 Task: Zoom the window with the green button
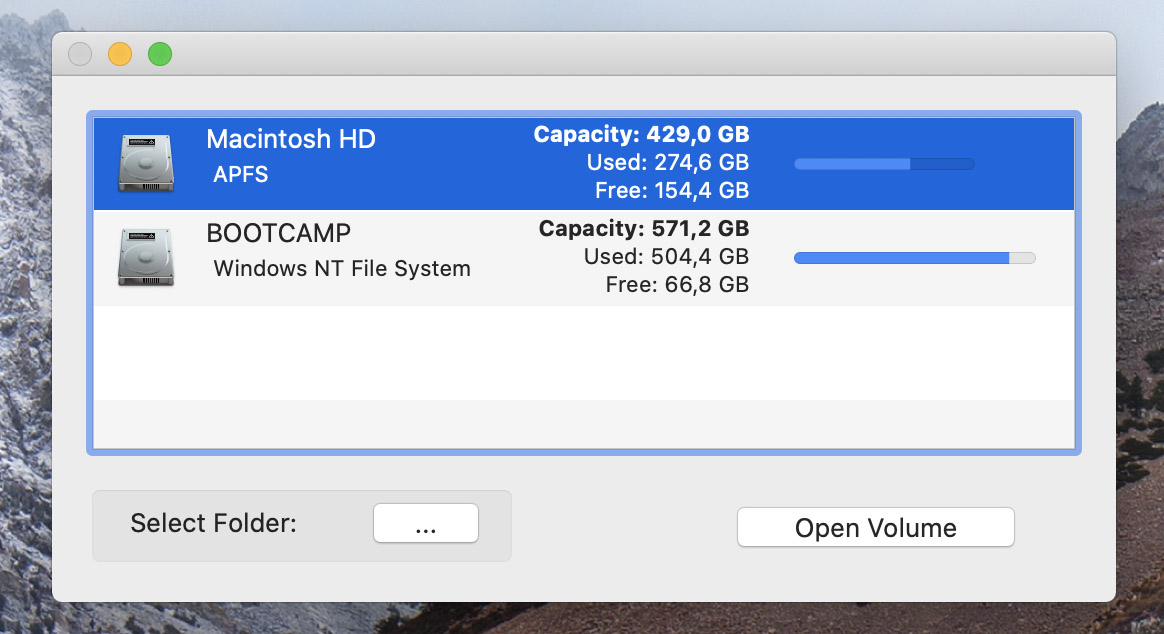coord(160,54)
